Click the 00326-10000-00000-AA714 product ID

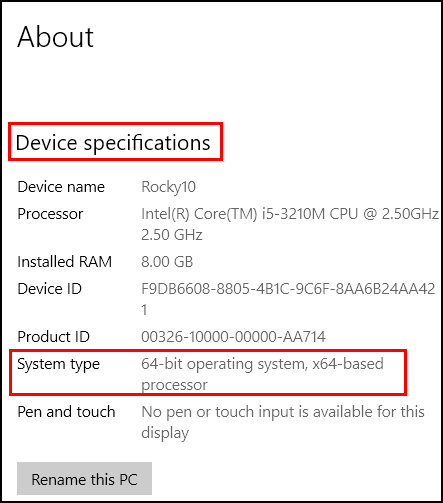233,337
